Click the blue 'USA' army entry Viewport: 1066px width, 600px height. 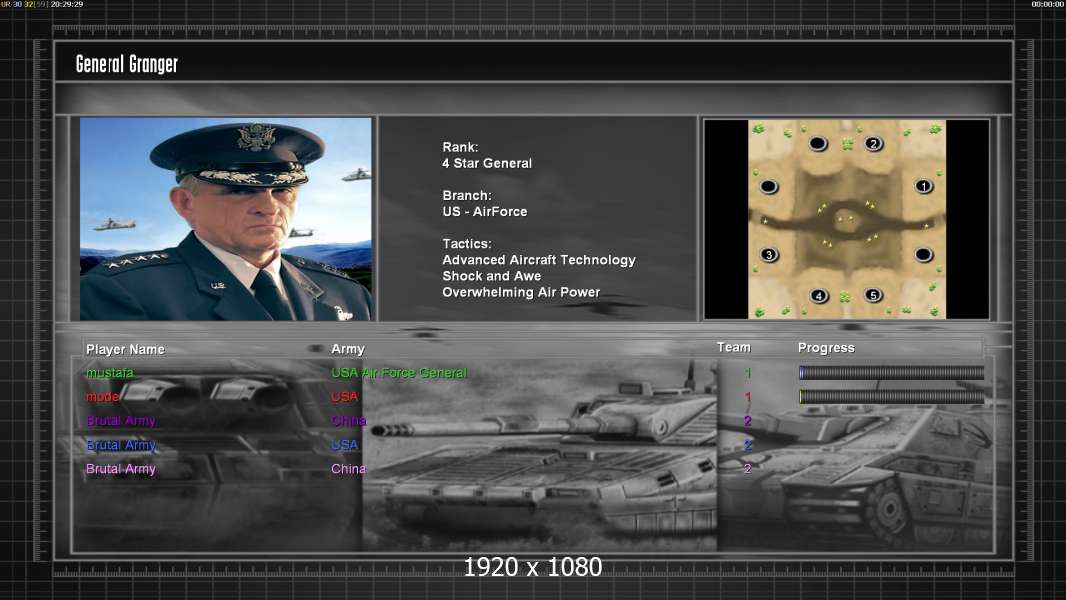point(345,445)
